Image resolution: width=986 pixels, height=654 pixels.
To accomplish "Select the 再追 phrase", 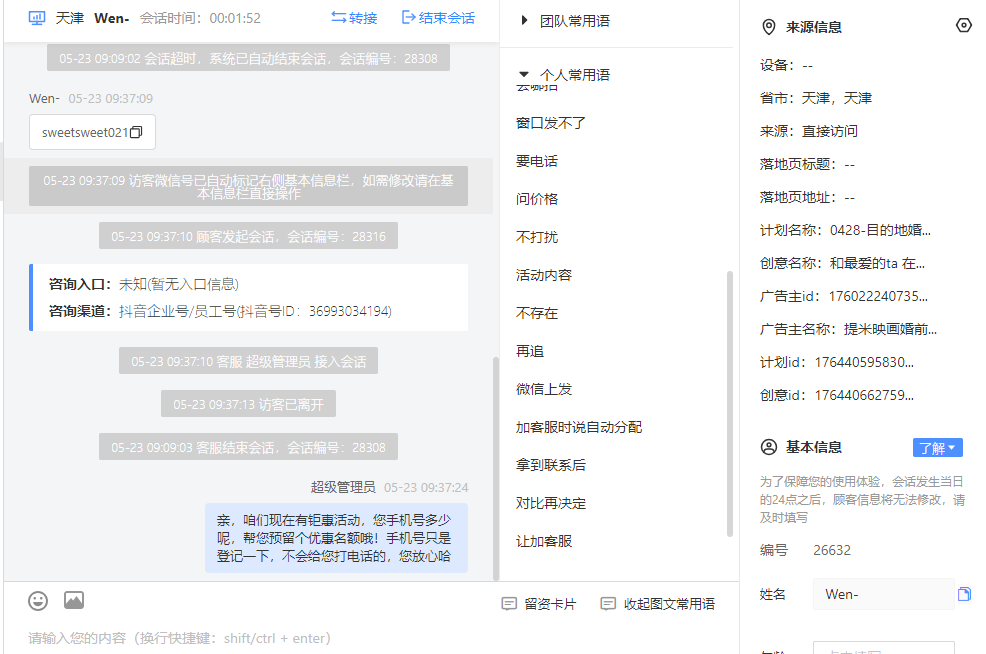I will point(530,352).
